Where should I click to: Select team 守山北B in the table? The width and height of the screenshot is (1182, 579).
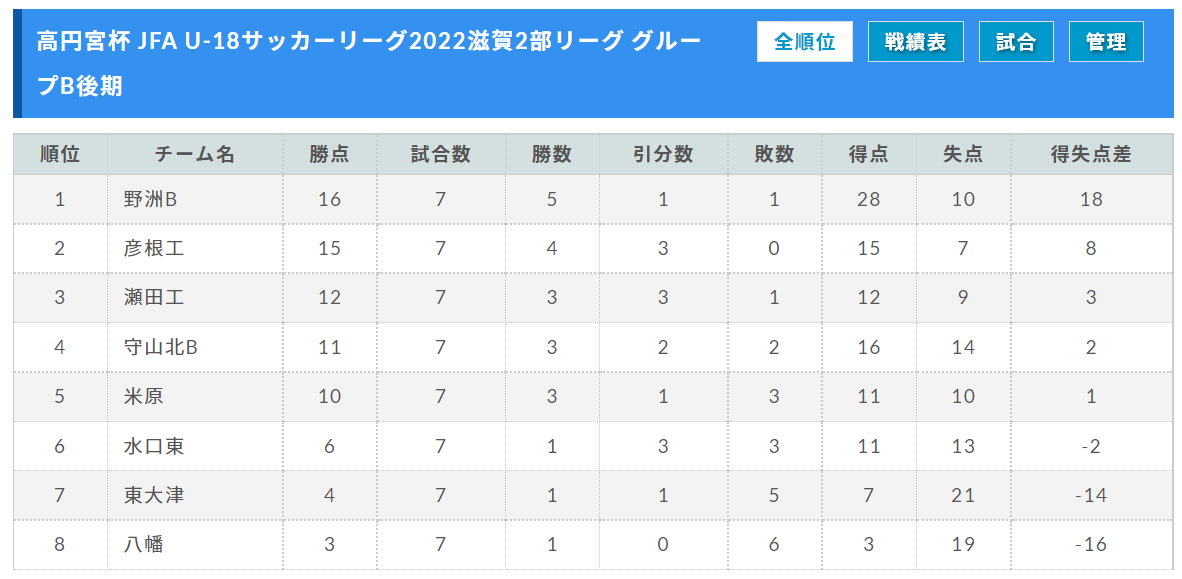click(x=161, y=348)
